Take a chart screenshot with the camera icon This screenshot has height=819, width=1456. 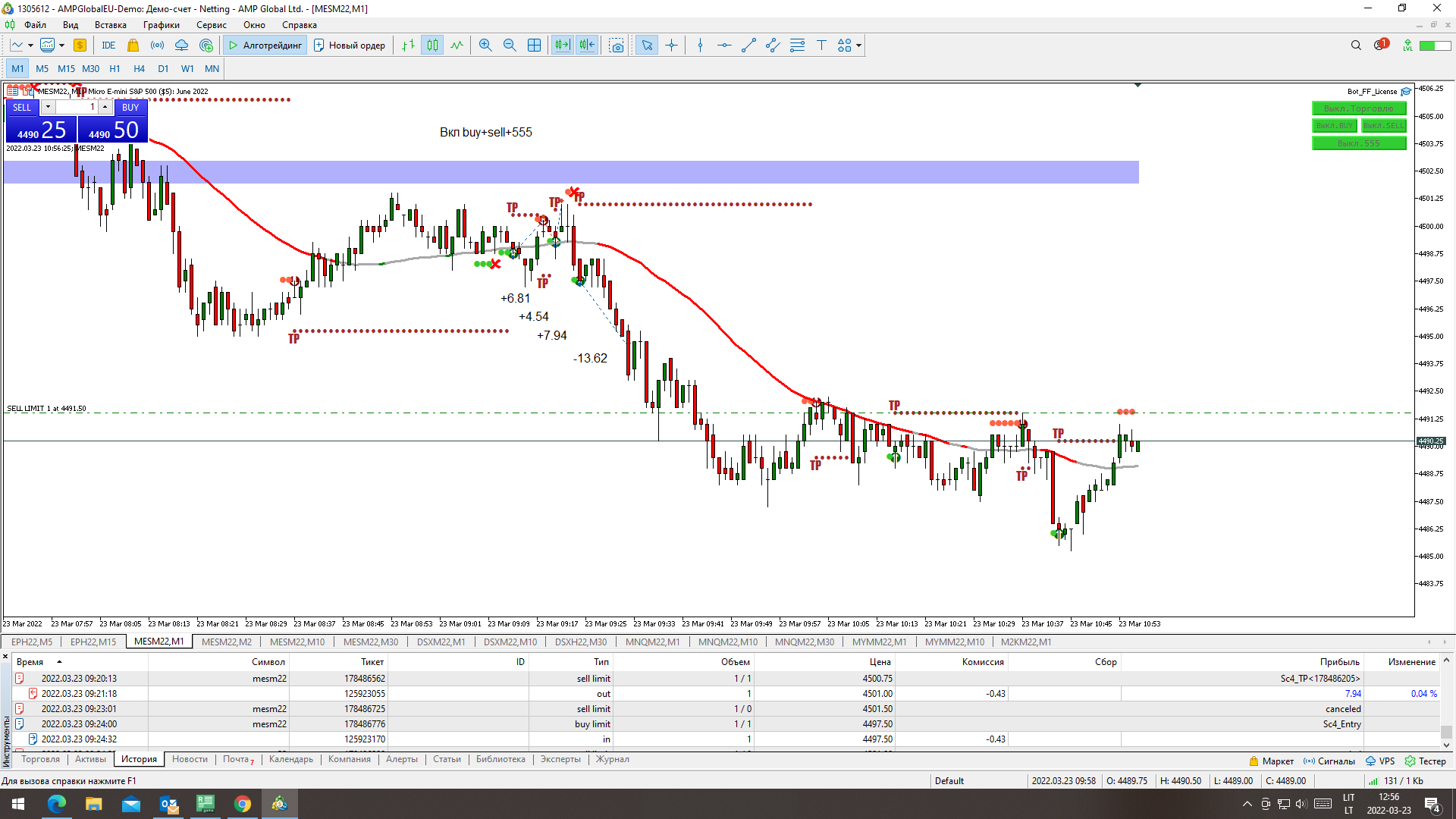(617, 45)
